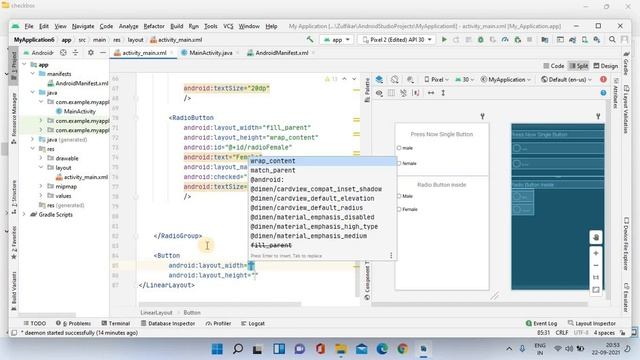Open the Terminal tool window
This screenshot has height=360, width=640.
point(116,323)
